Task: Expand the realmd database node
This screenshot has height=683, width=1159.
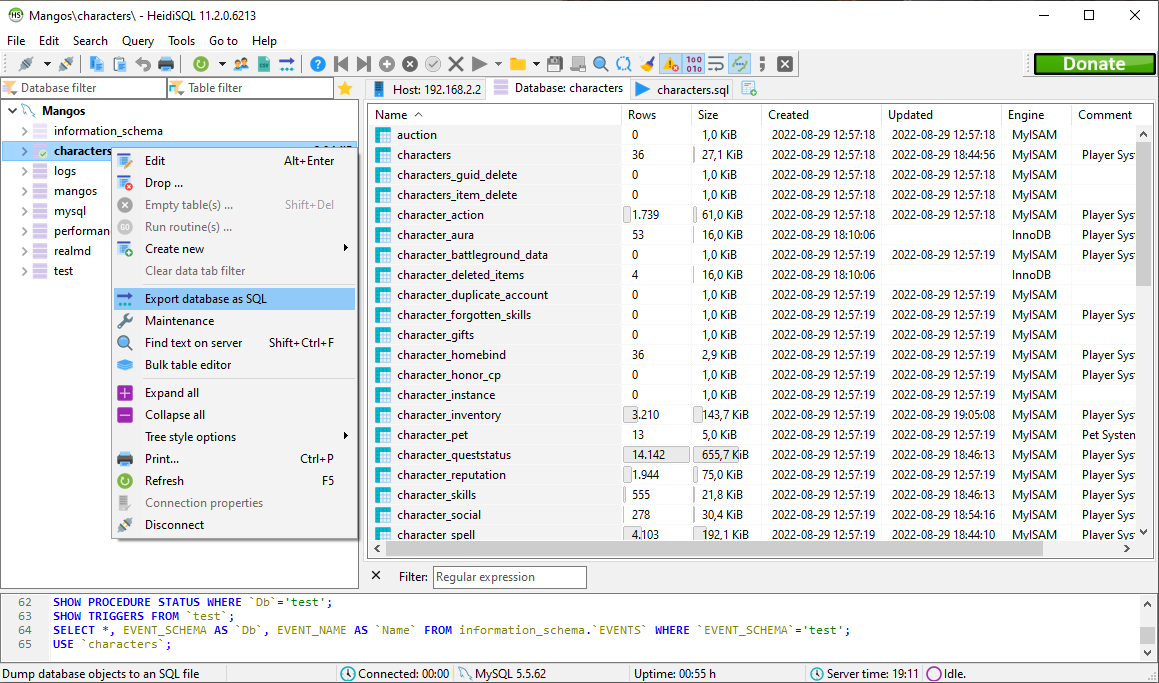Action: [x=24, y=251]
